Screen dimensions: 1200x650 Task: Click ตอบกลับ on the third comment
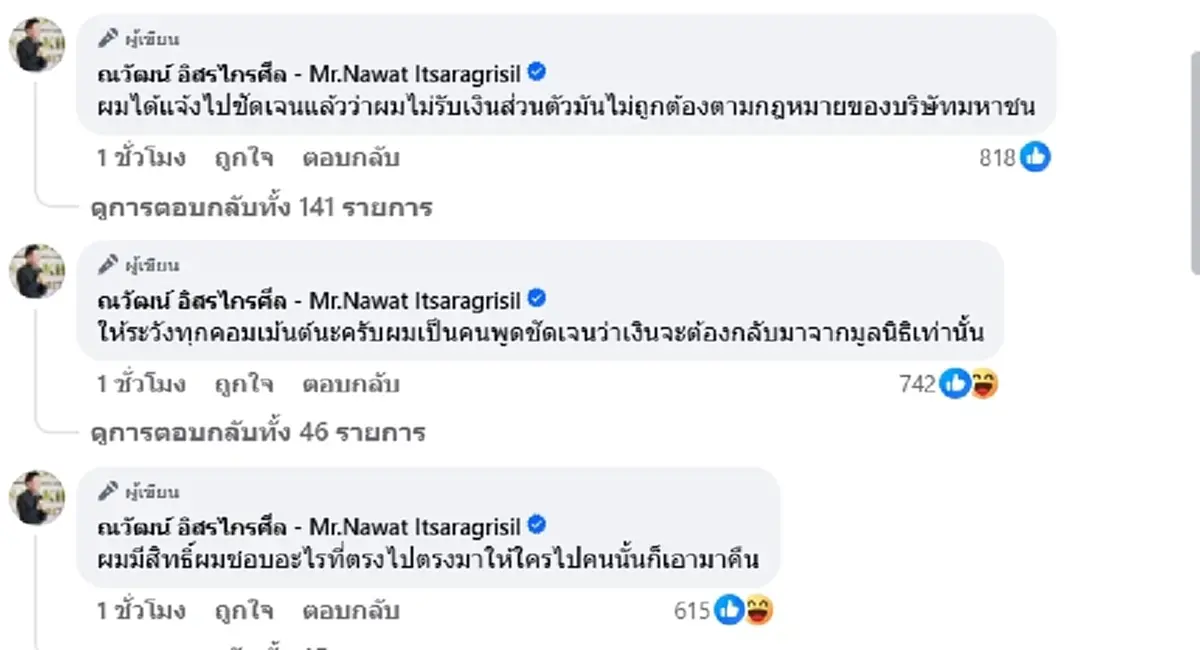[x=350, y=610]
